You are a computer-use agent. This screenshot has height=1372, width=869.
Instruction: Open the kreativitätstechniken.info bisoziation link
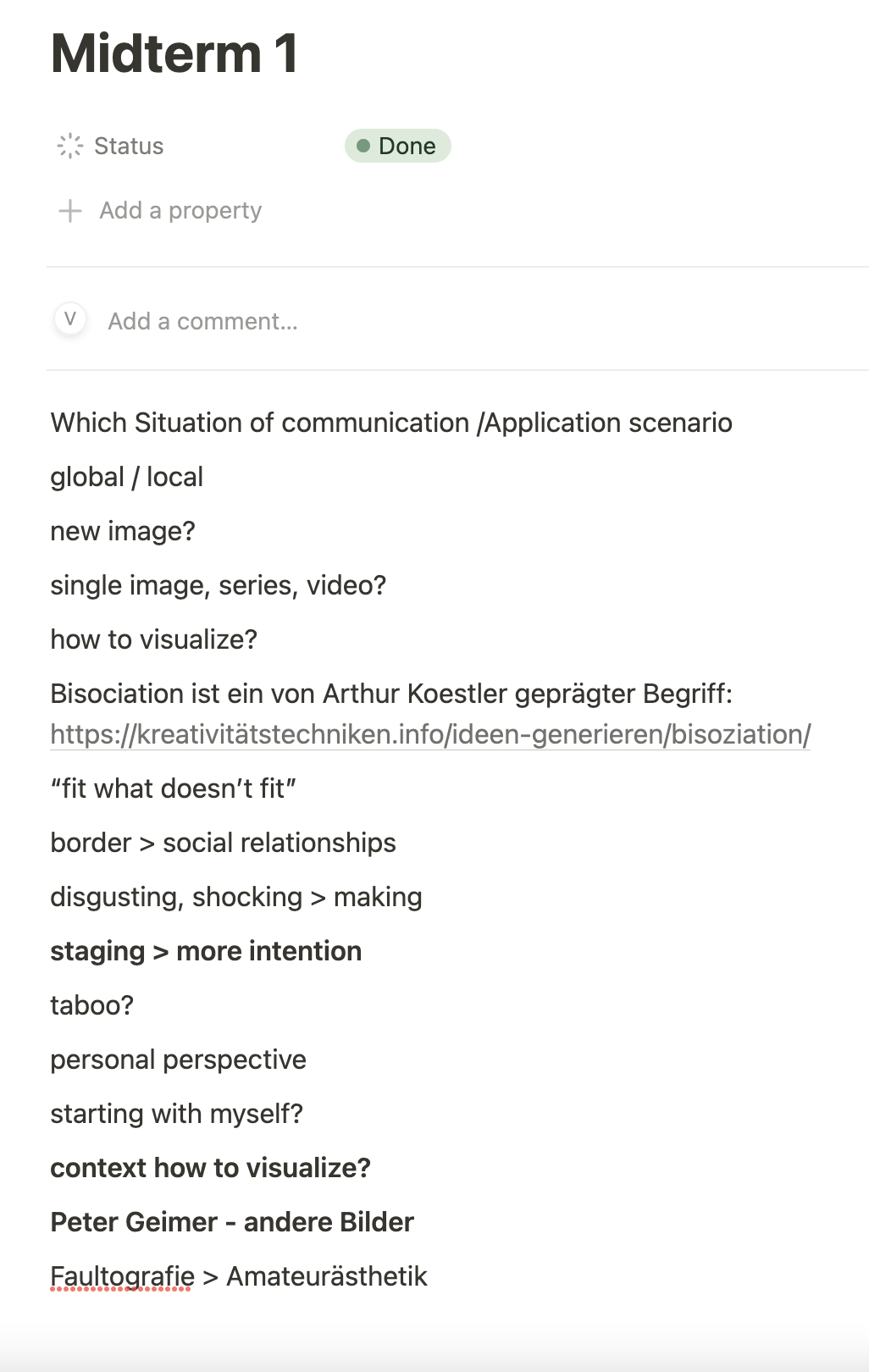430,734
